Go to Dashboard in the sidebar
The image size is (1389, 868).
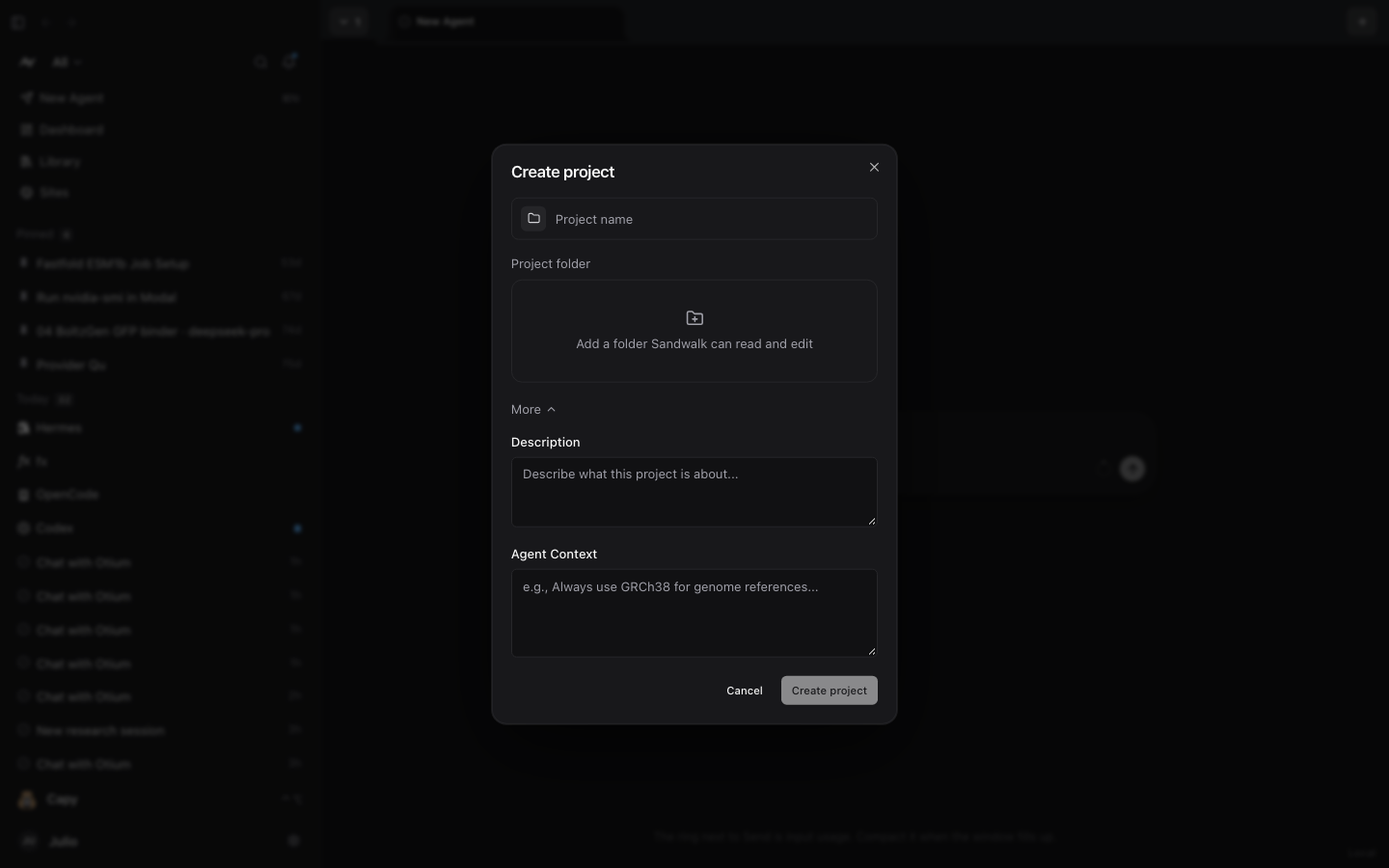click(159, 130)
